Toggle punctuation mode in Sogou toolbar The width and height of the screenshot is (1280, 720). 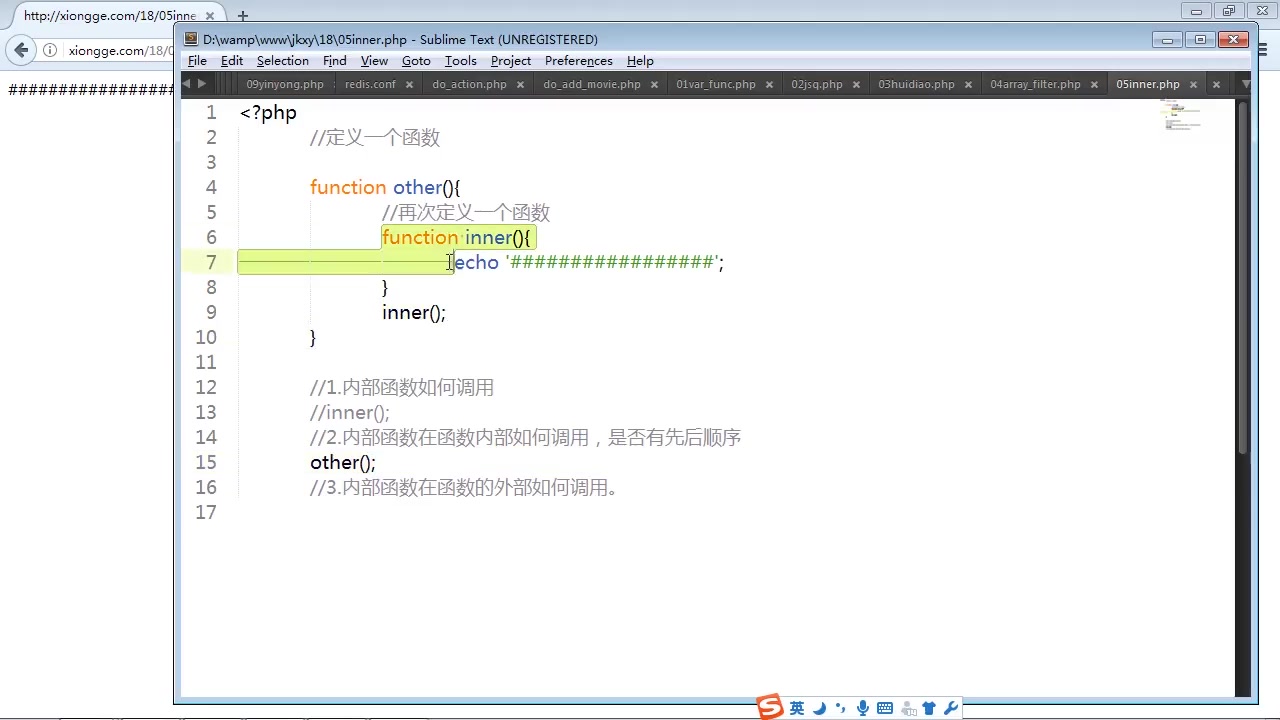[x=840, y=707]
